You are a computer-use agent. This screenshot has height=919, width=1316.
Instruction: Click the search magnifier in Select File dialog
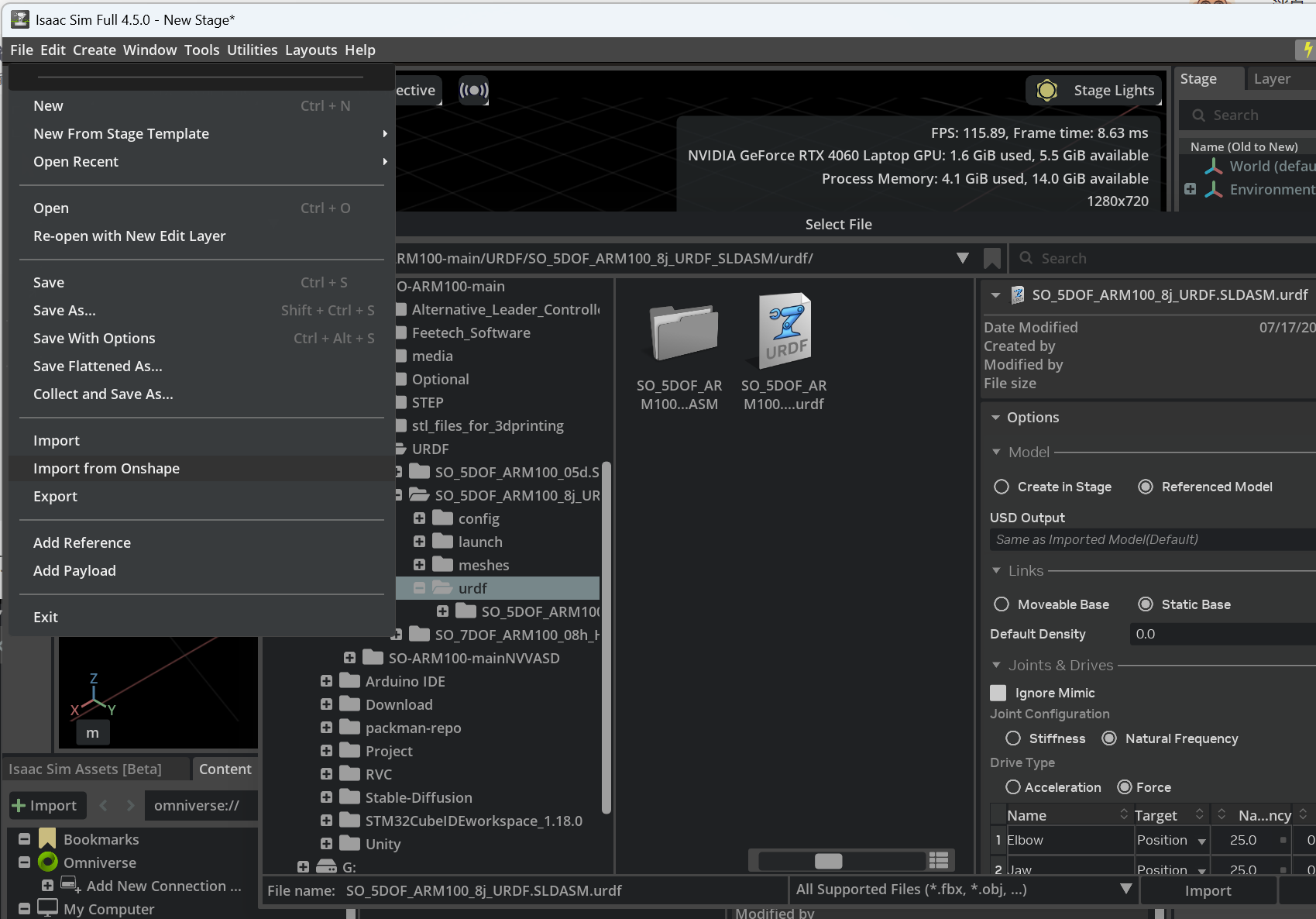(1026, 258)
